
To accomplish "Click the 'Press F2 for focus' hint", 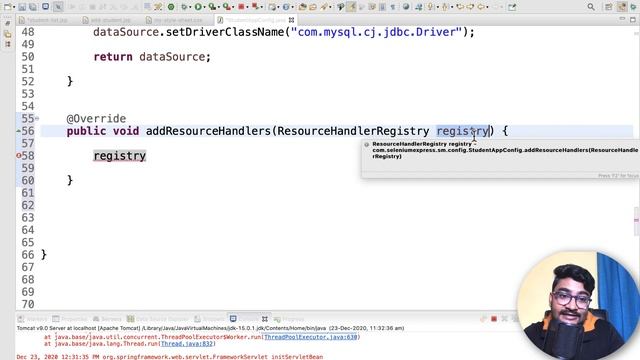I will tap(618, 176).
